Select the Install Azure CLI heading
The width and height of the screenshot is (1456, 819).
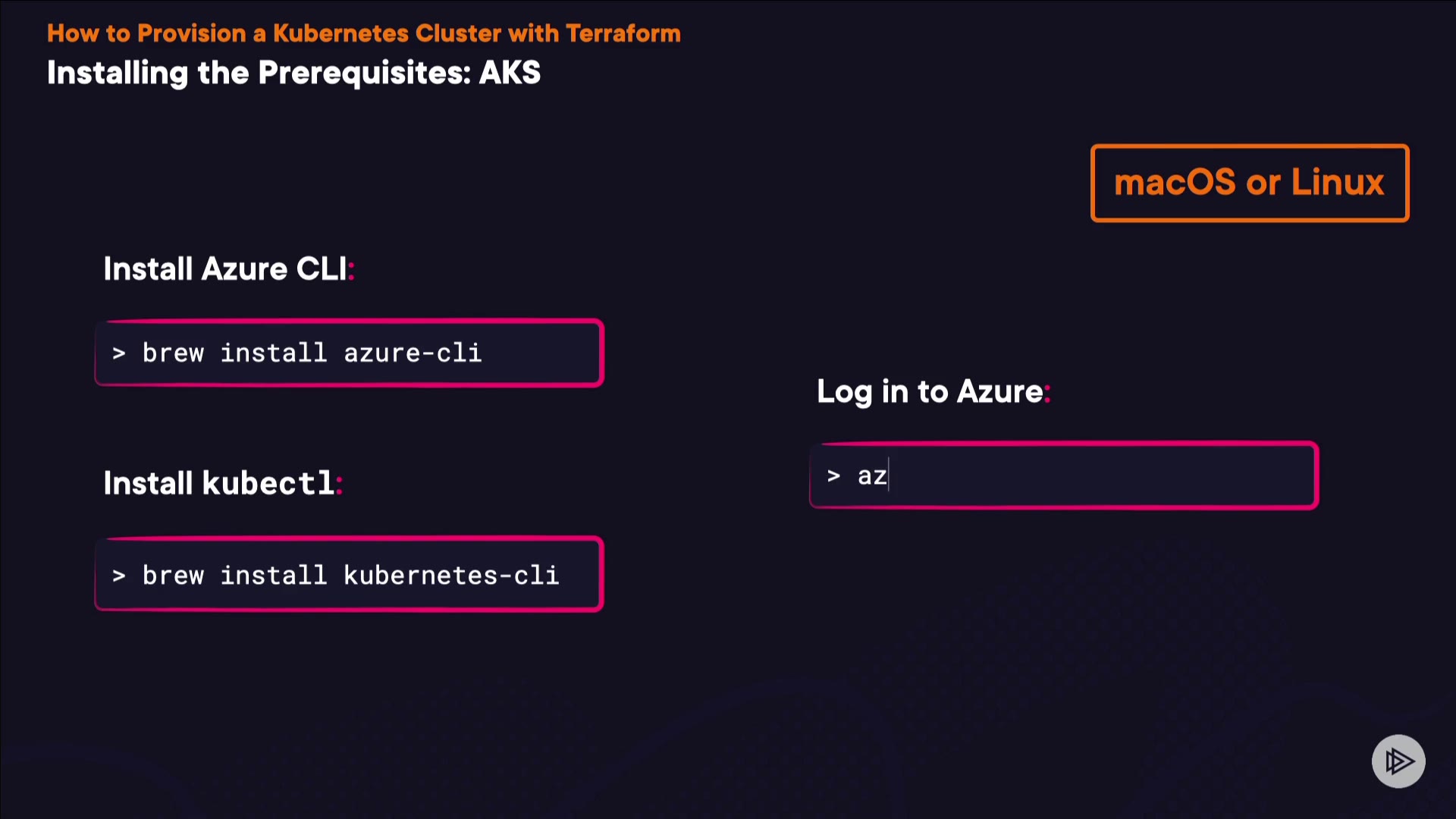(x=227, y=269)
